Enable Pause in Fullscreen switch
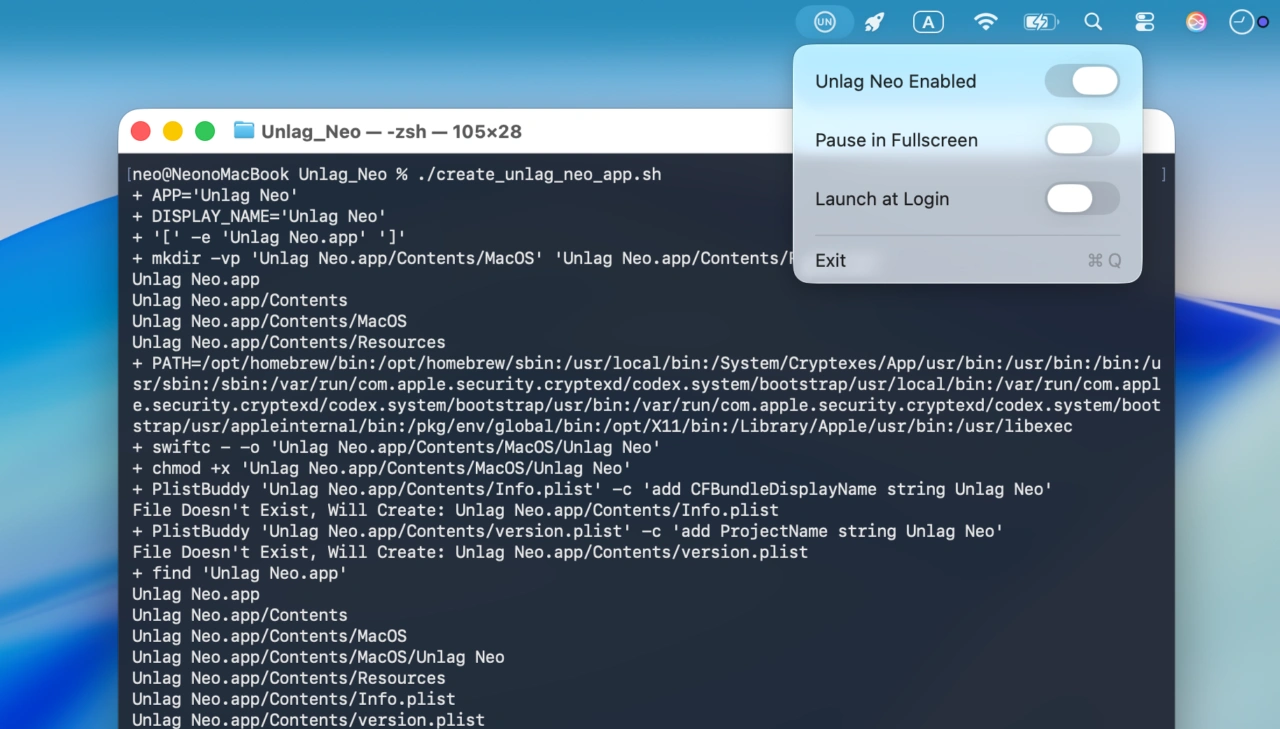 pos(1082,140)
